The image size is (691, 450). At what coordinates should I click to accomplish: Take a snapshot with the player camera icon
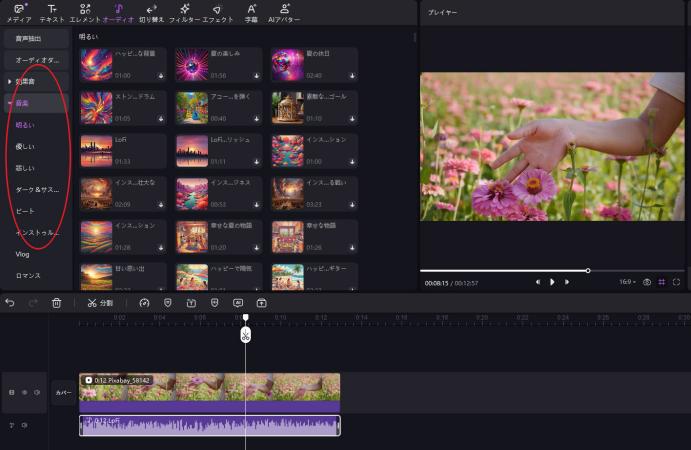pyautogui.click(x=646, y=282)
